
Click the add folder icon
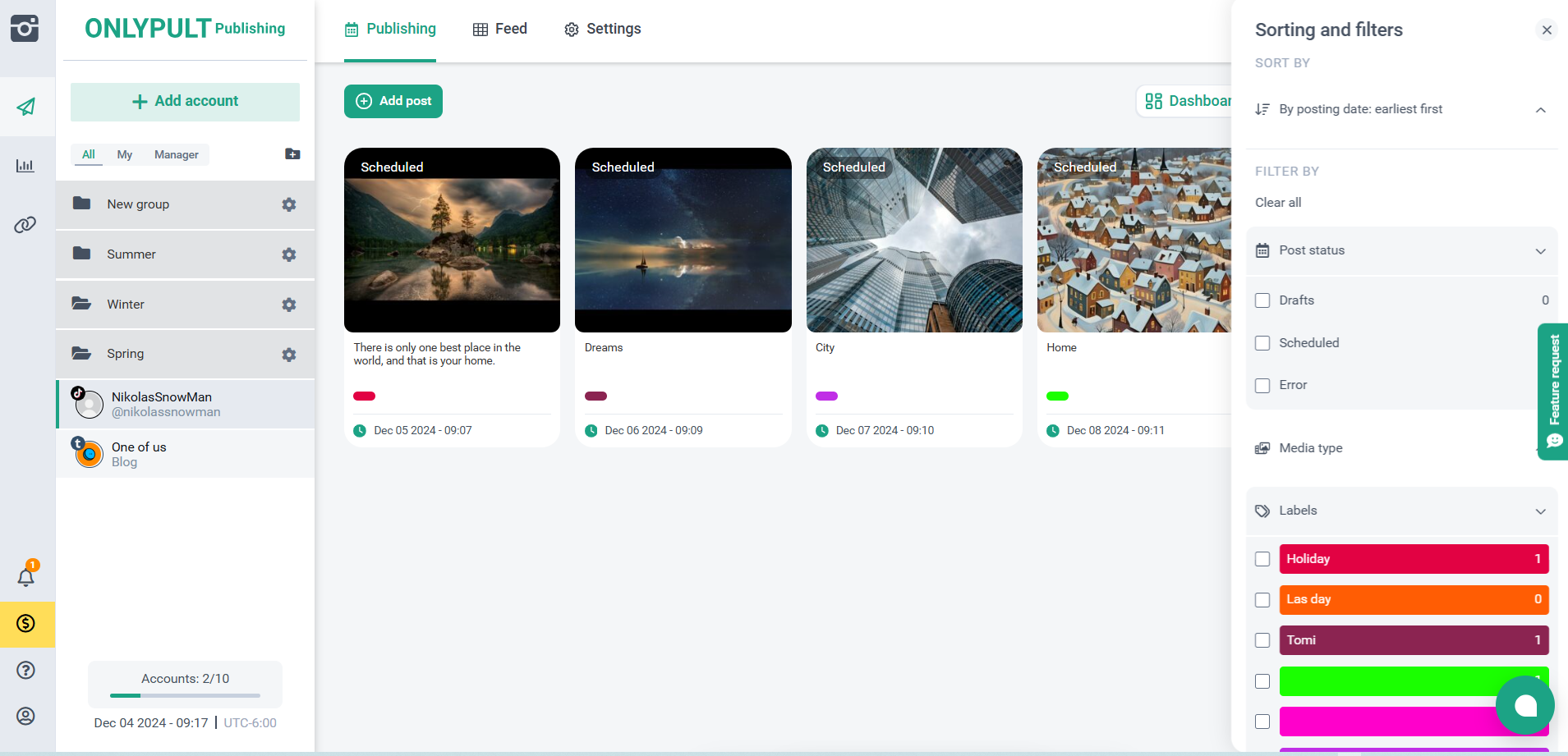pyautogui.click(x=292, y=154)
